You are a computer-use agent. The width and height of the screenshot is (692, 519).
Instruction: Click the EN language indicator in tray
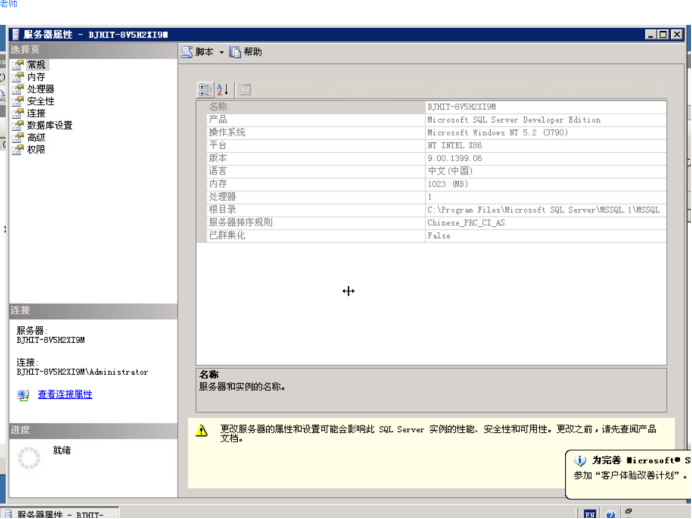[x=590, y=514]
